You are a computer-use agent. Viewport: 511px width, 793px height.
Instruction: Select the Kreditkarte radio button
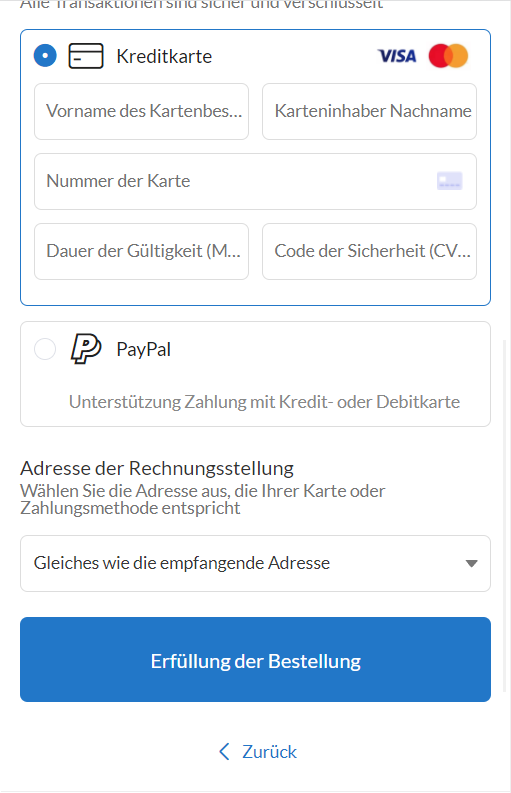click(45, 56)
